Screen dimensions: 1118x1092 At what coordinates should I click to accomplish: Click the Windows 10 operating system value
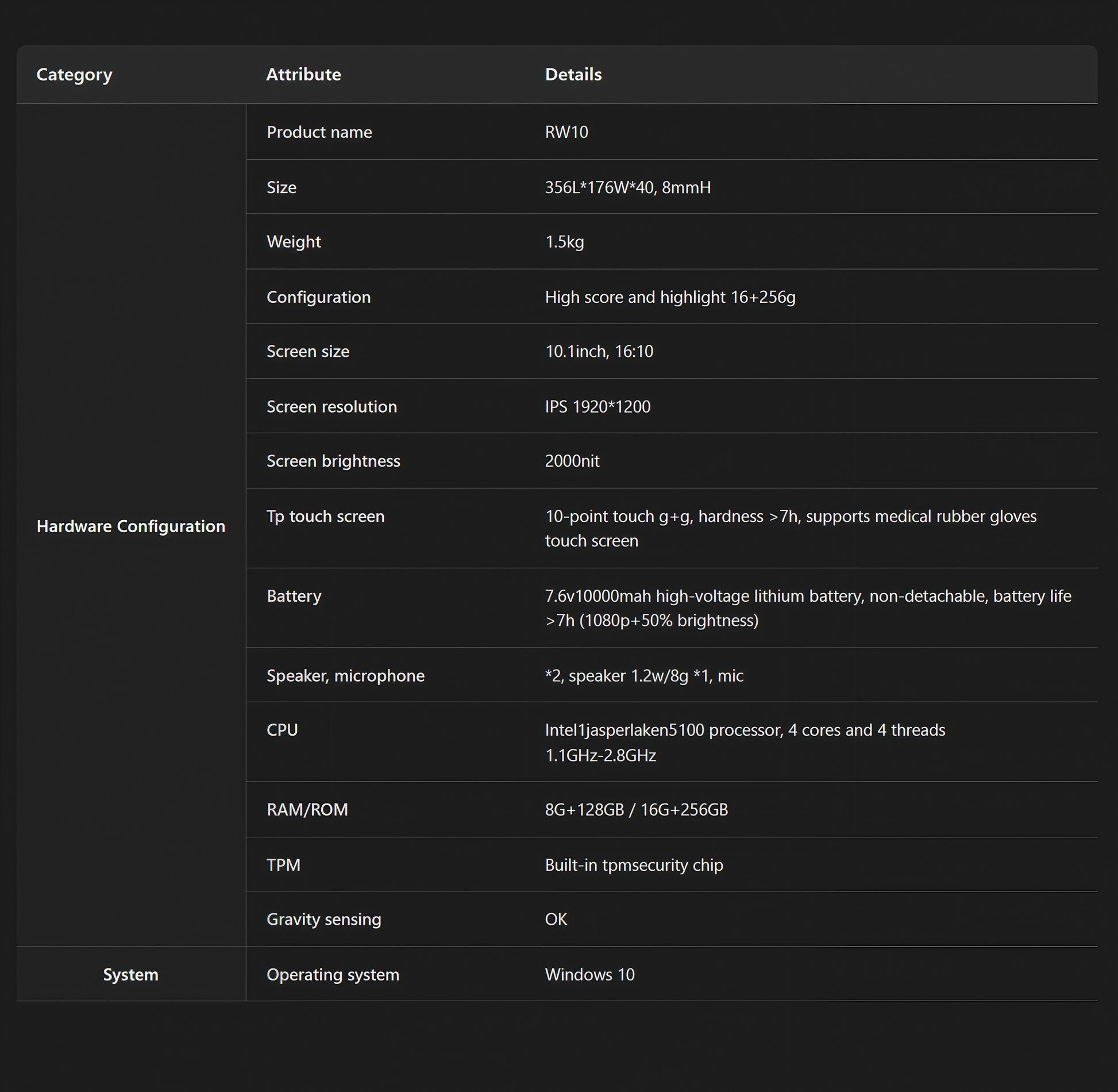click(x=589, y=975)
